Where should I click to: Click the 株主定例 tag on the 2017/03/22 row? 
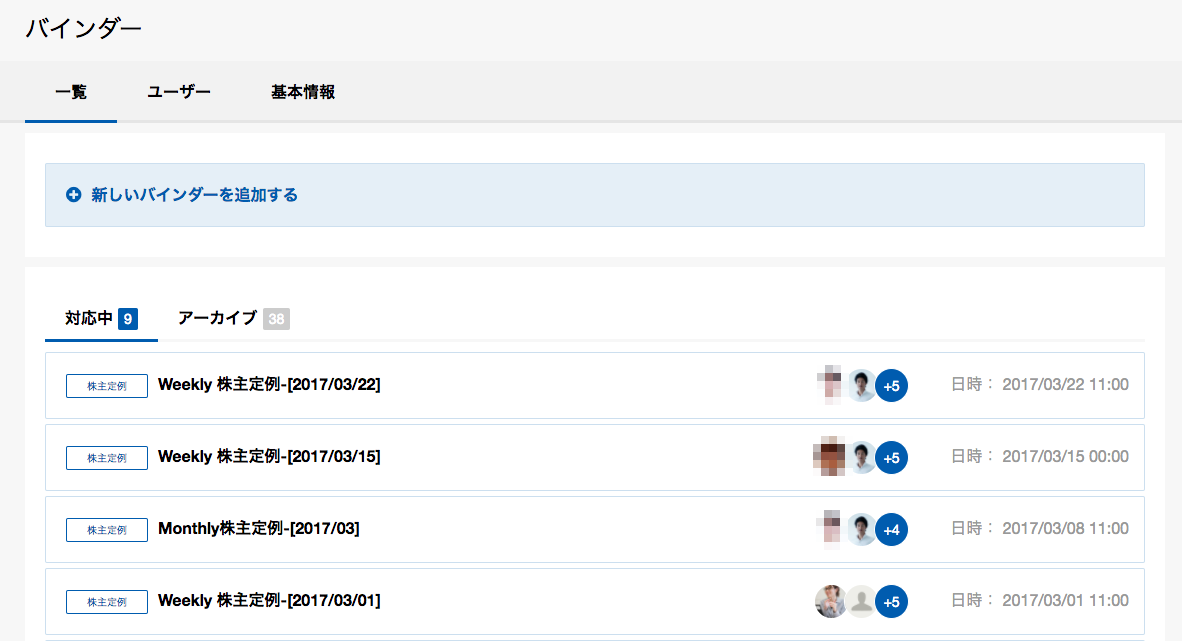(x=107, y=386)
